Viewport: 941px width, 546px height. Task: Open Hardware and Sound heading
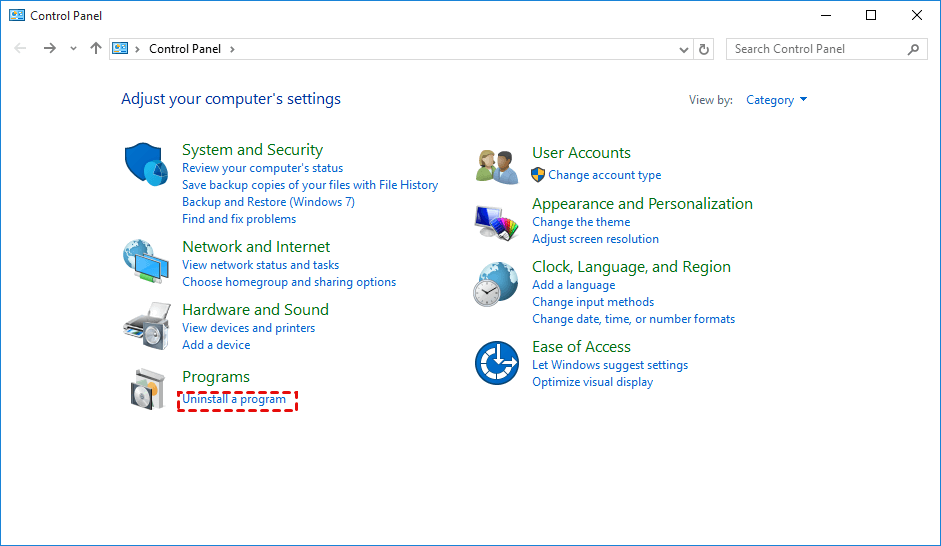pyautogui.click(x=256, y=310)
